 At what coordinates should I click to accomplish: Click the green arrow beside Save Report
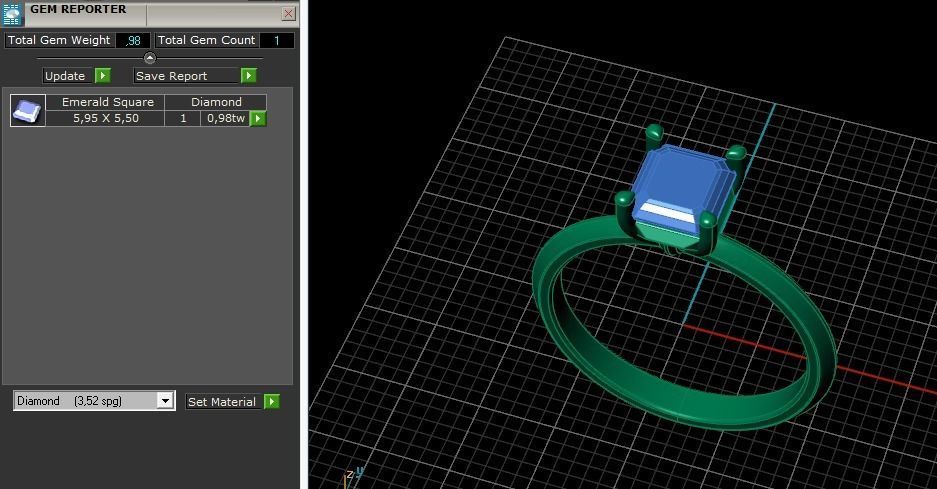[249, 75]
